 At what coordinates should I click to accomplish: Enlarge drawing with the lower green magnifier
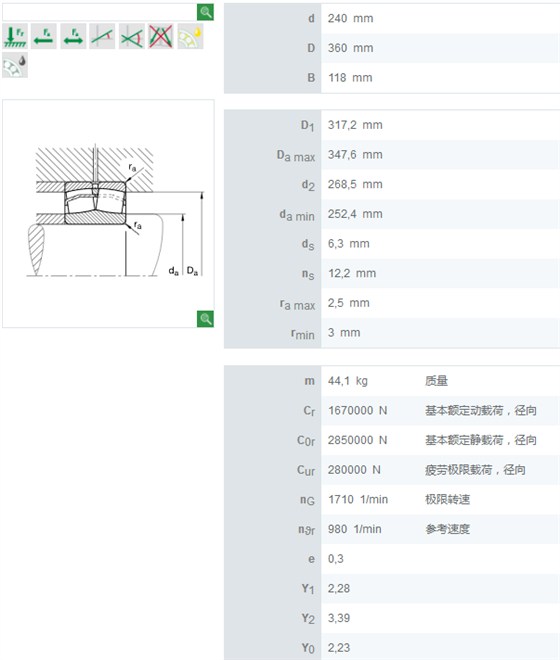[x=205, y=319]
